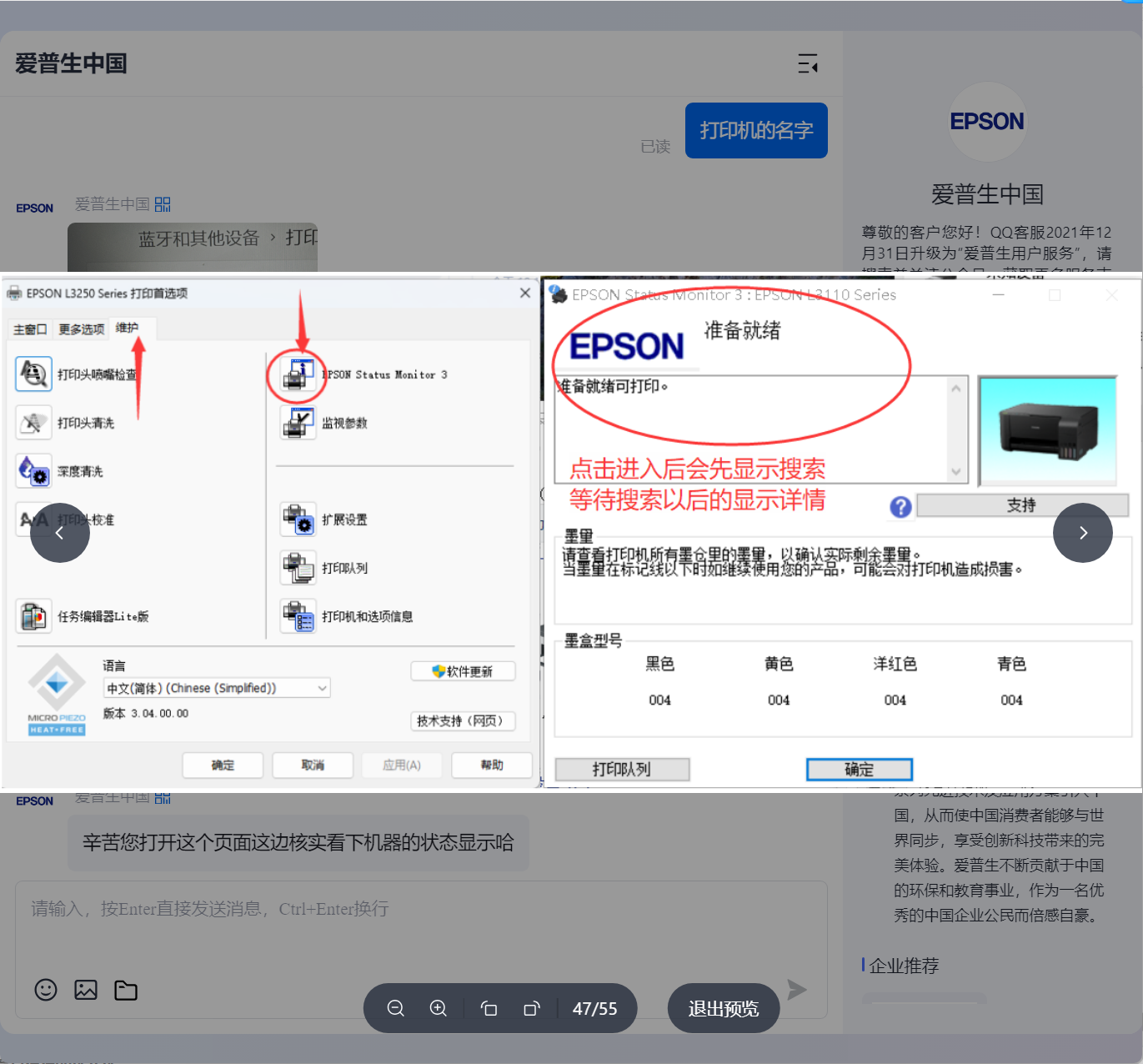Viewport: 1143px width, 1064px height.
Task: Click the QR code icon beside 爱普生中国
Action: [163, 204]
